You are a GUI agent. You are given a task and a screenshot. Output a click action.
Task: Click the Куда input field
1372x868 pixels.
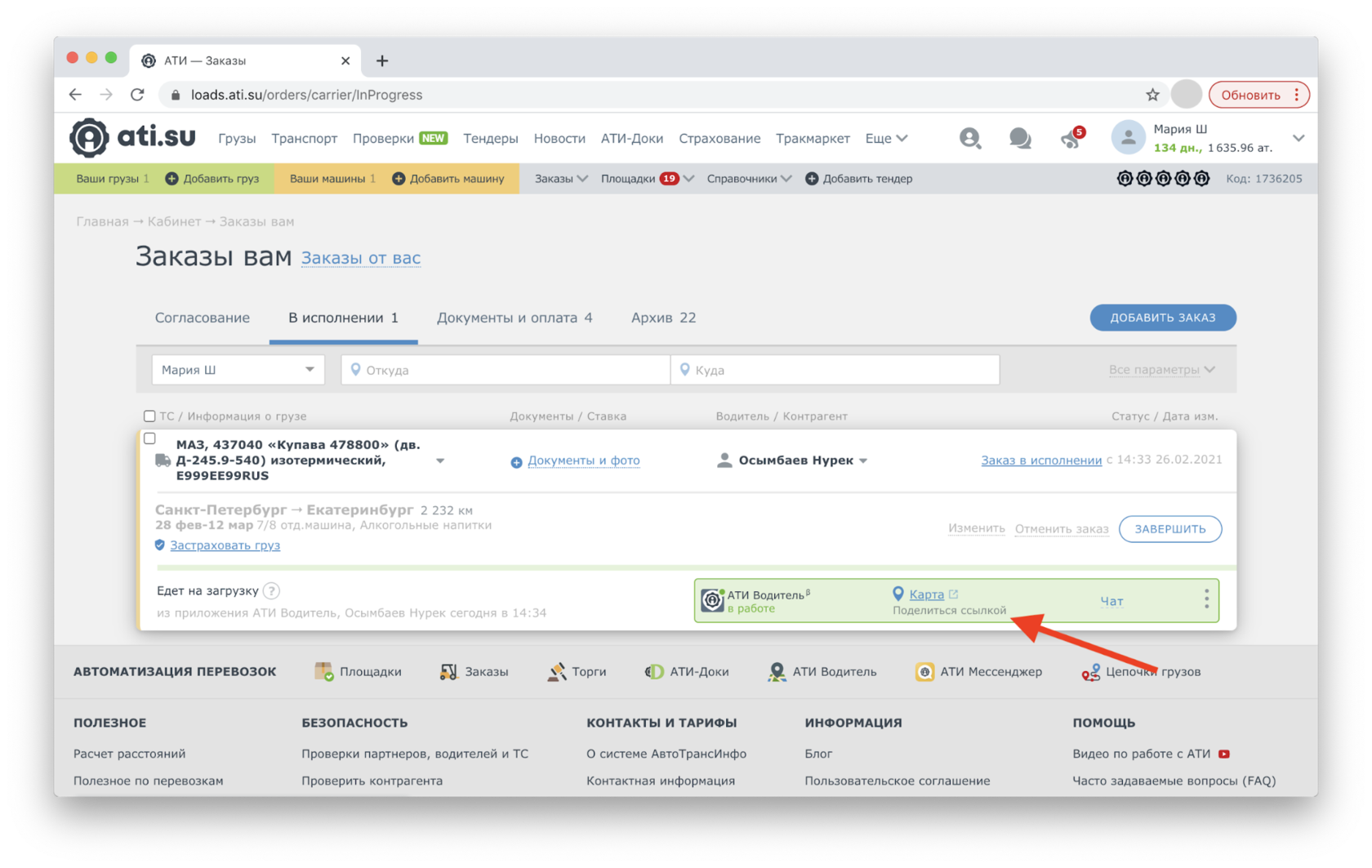pyautogui.click(x=835, y=370)
